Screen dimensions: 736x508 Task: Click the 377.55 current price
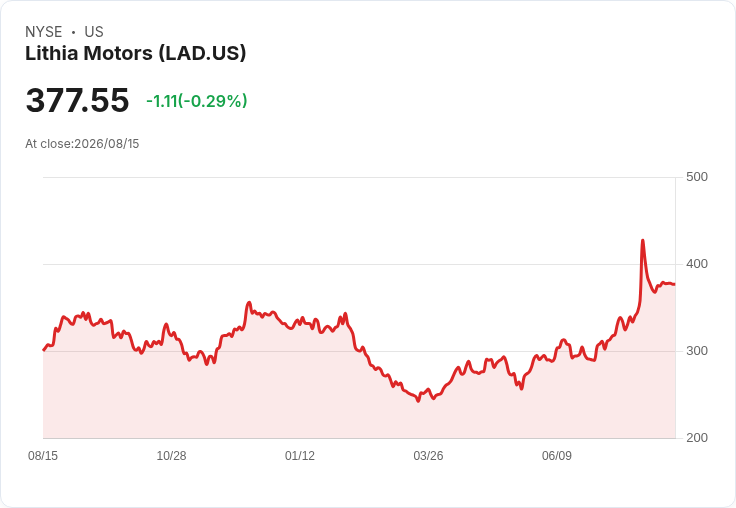click(77, 100)
